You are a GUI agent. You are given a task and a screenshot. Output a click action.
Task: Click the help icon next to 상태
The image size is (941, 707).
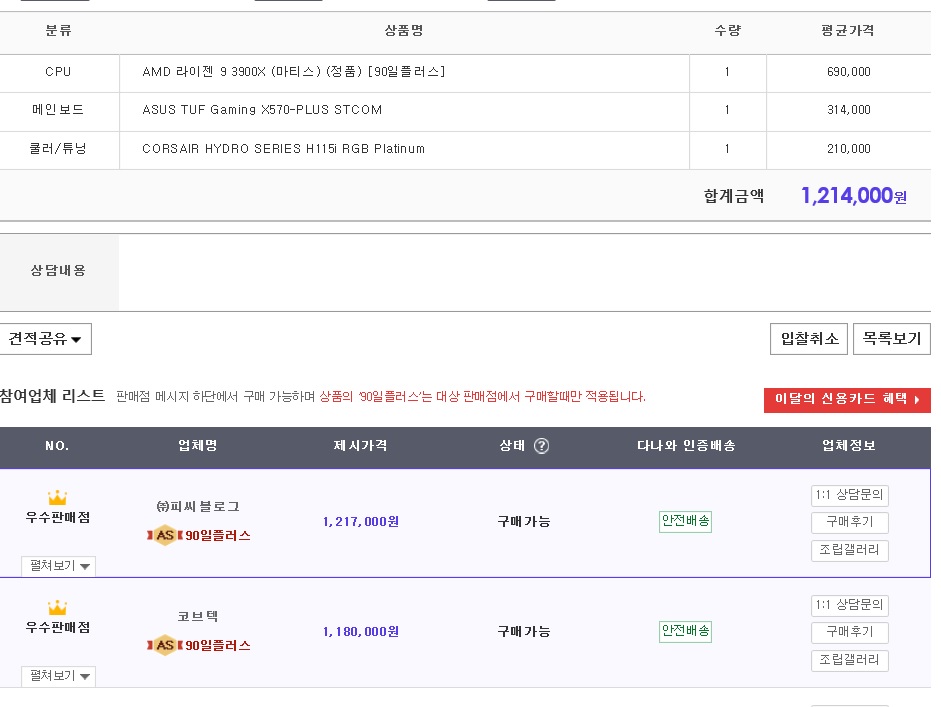coord(542,446)
